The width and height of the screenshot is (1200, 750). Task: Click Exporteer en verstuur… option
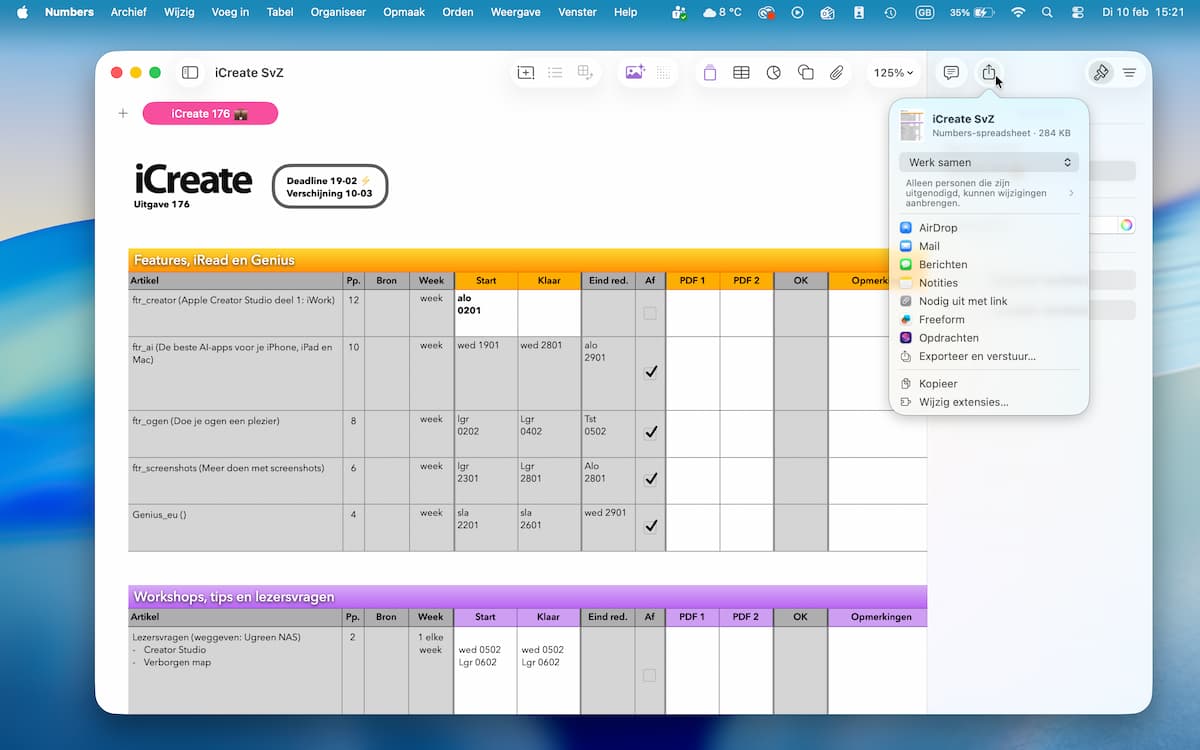coord(976,356)
